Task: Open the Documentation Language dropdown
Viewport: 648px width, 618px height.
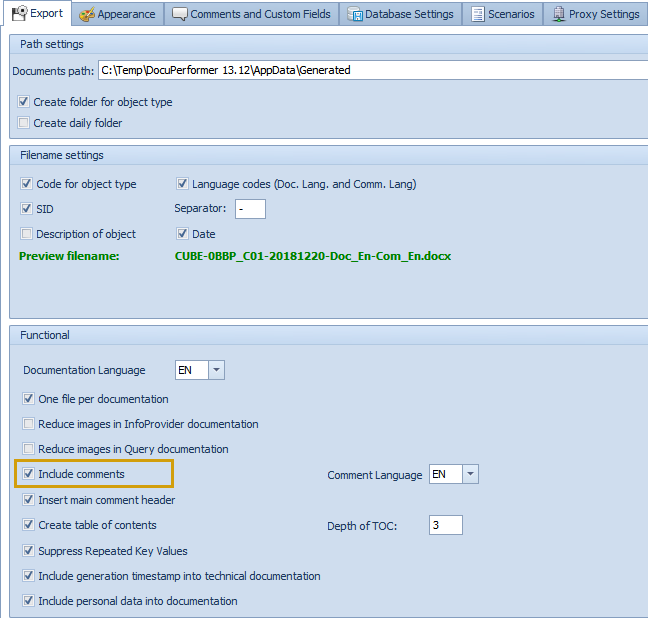Action: click(x=217, y=370)
